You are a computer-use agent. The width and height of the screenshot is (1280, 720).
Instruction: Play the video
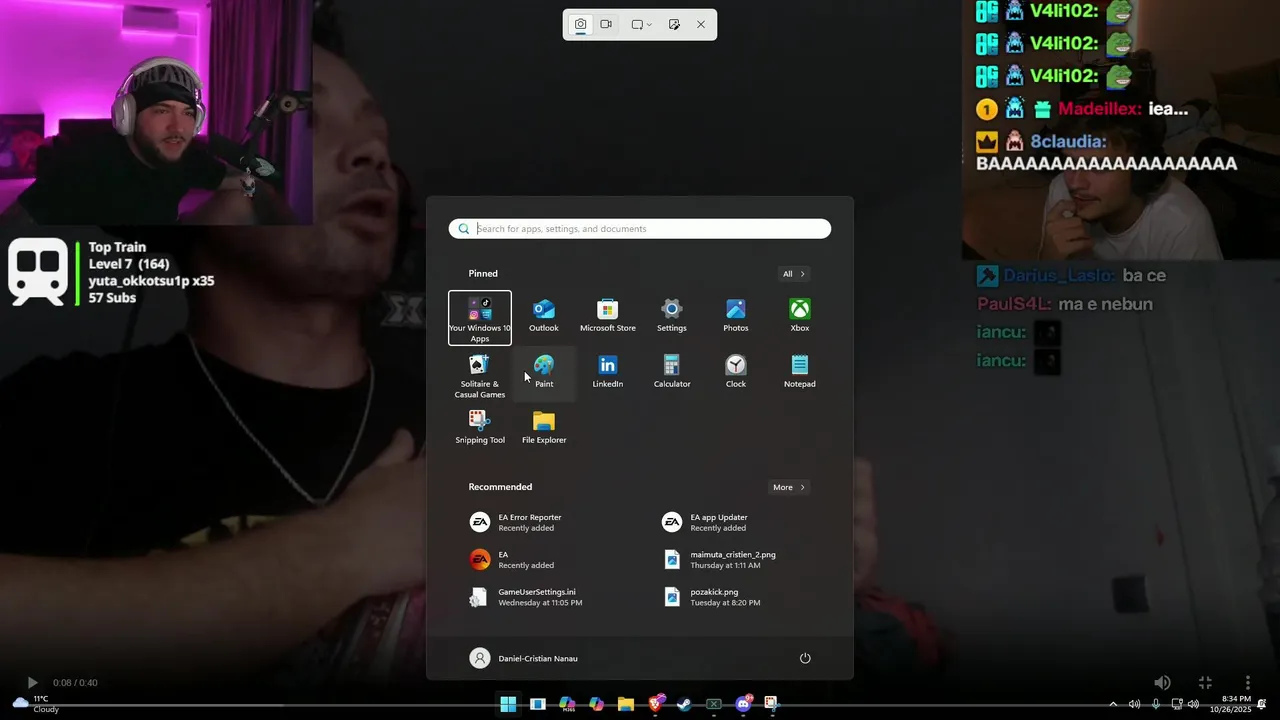click(32, 683)
